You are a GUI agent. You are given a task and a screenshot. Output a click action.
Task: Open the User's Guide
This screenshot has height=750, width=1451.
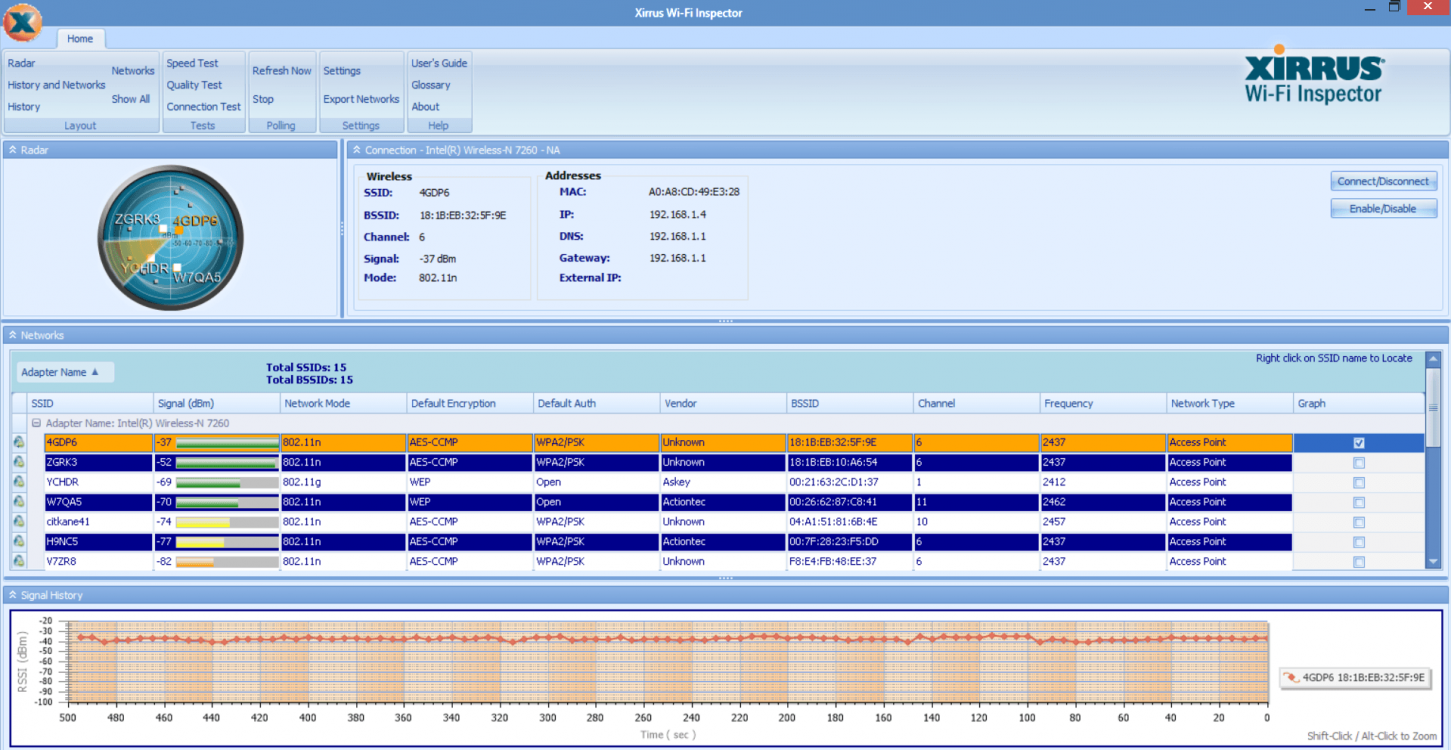[439, 63]
